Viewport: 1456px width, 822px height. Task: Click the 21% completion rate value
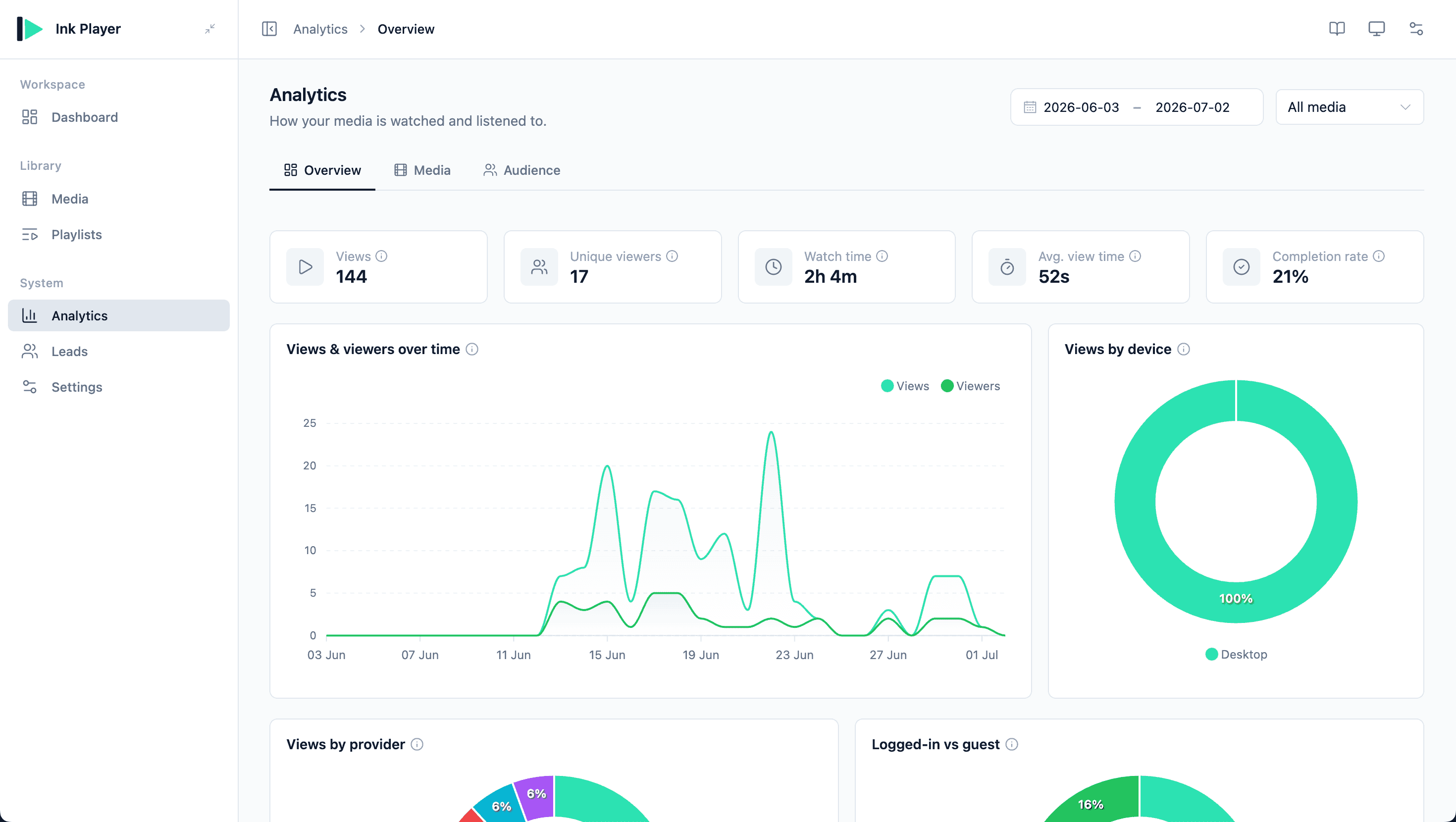pyautogui.click(x=1290, y=276)
